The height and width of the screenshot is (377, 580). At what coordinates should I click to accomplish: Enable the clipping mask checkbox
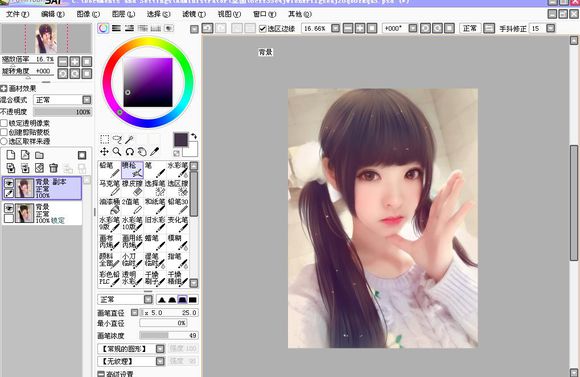coord(4,132)
